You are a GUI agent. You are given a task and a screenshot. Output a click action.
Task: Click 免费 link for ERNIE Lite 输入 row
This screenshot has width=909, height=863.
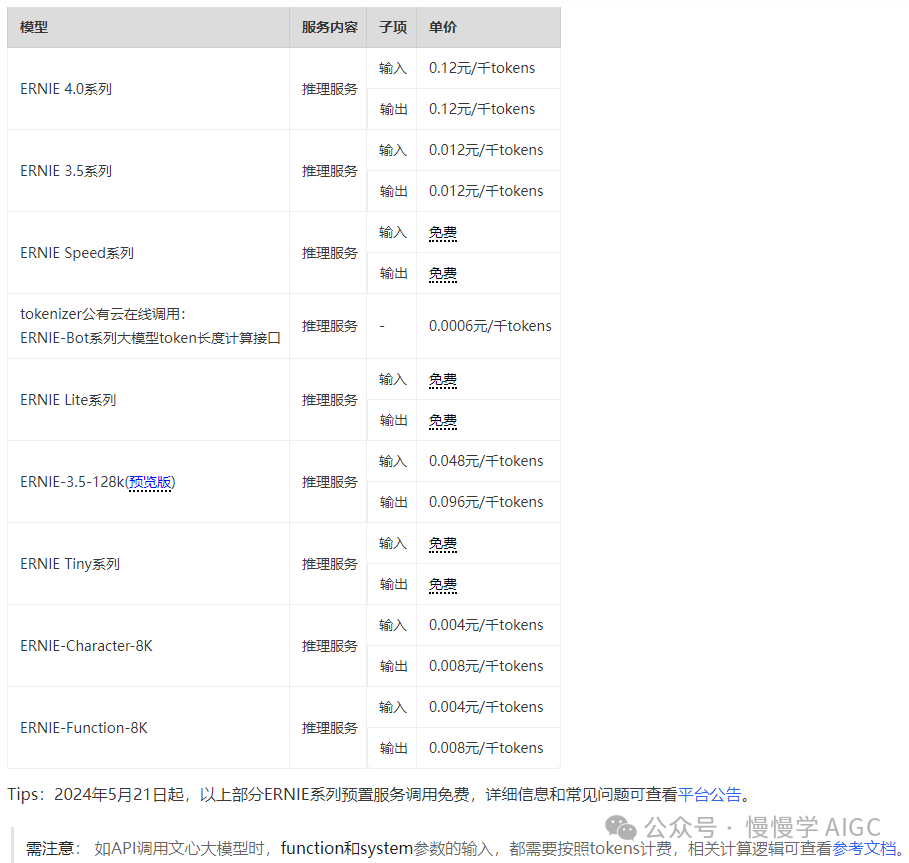pos(443,379)
